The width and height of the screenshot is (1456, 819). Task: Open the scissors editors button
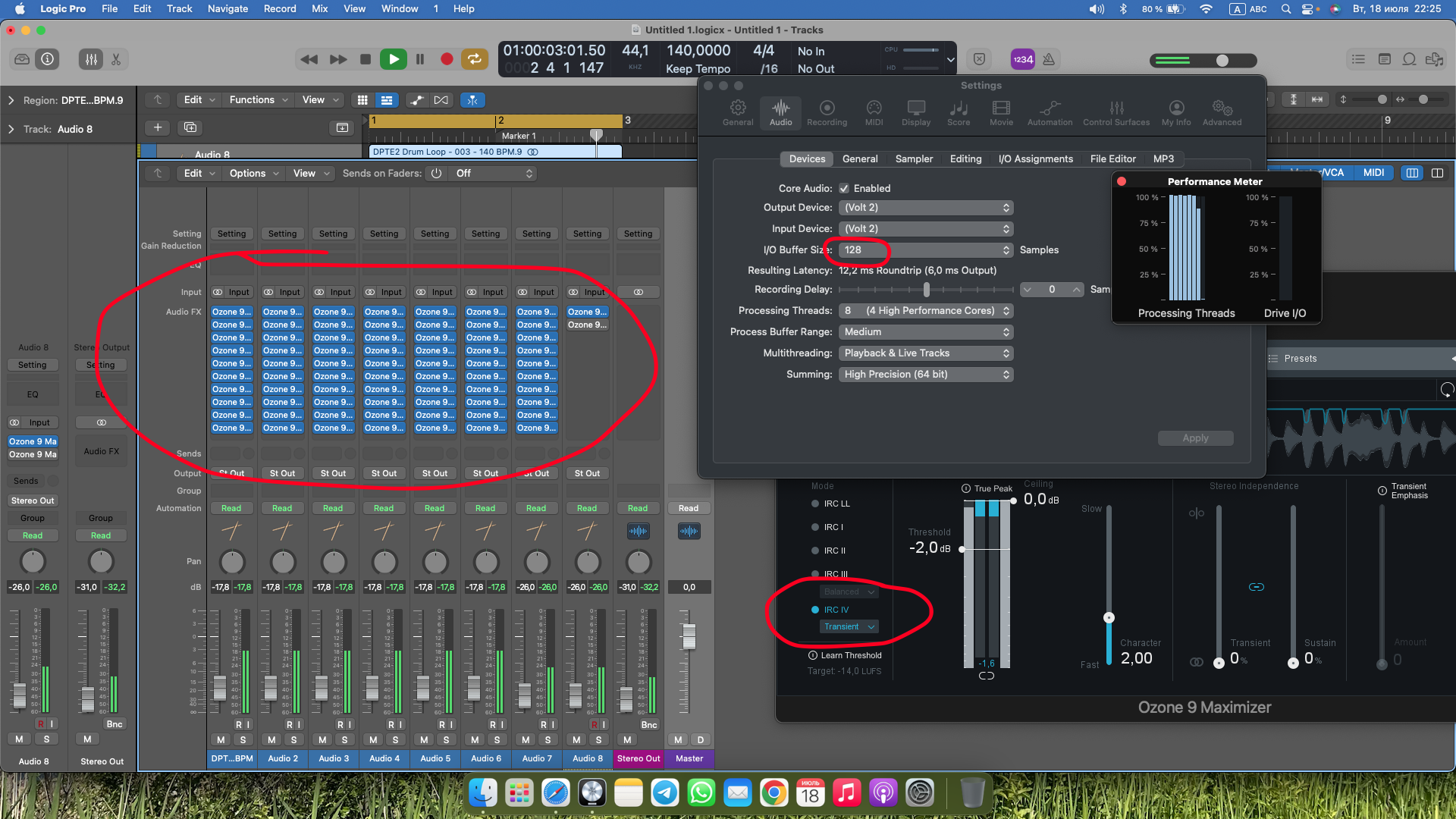click(x=116, y=59)
